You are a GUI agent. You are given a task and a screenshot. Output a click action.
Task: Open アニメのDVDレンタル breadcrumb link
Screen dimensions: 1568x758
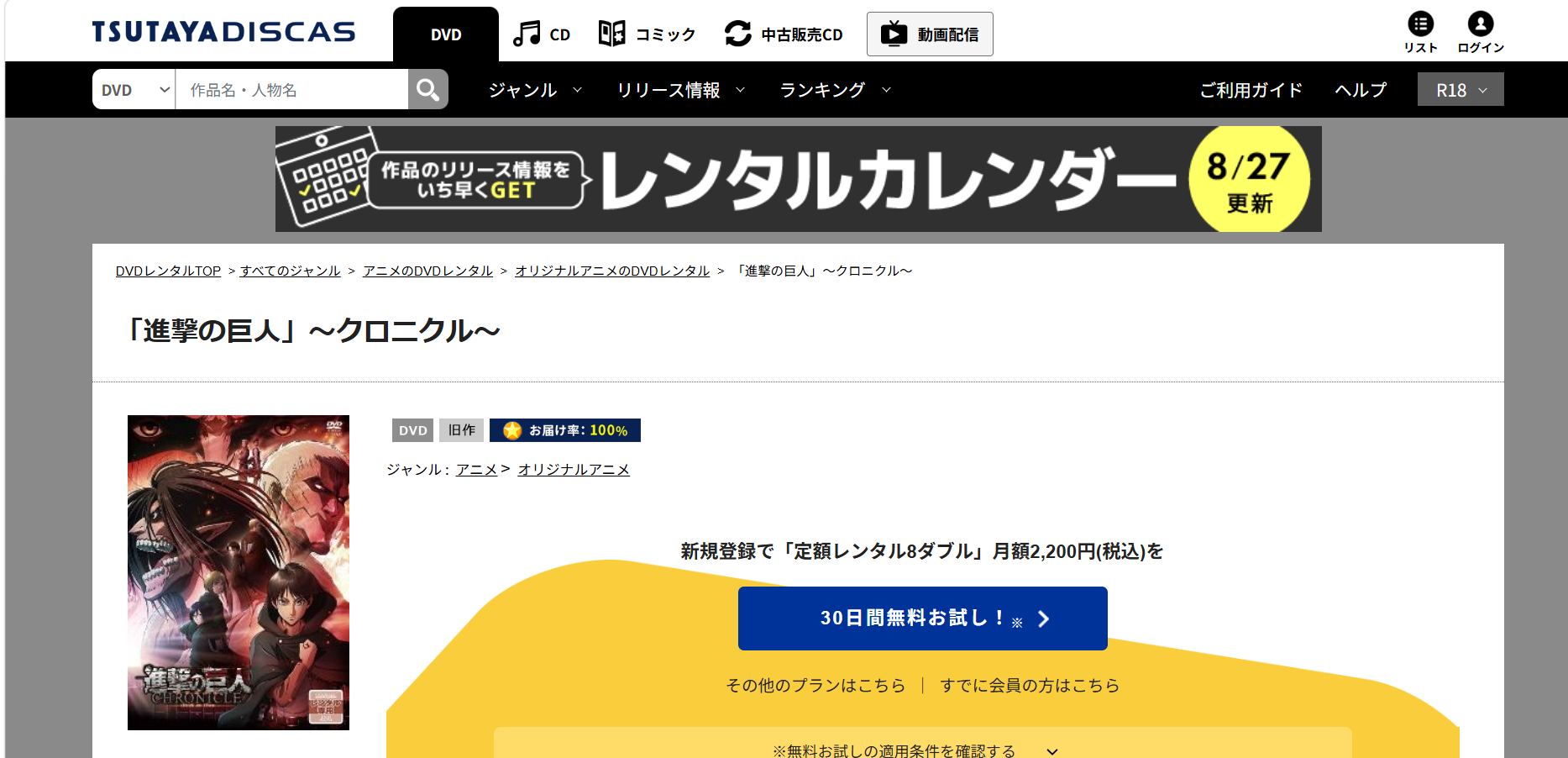point(427,271)
